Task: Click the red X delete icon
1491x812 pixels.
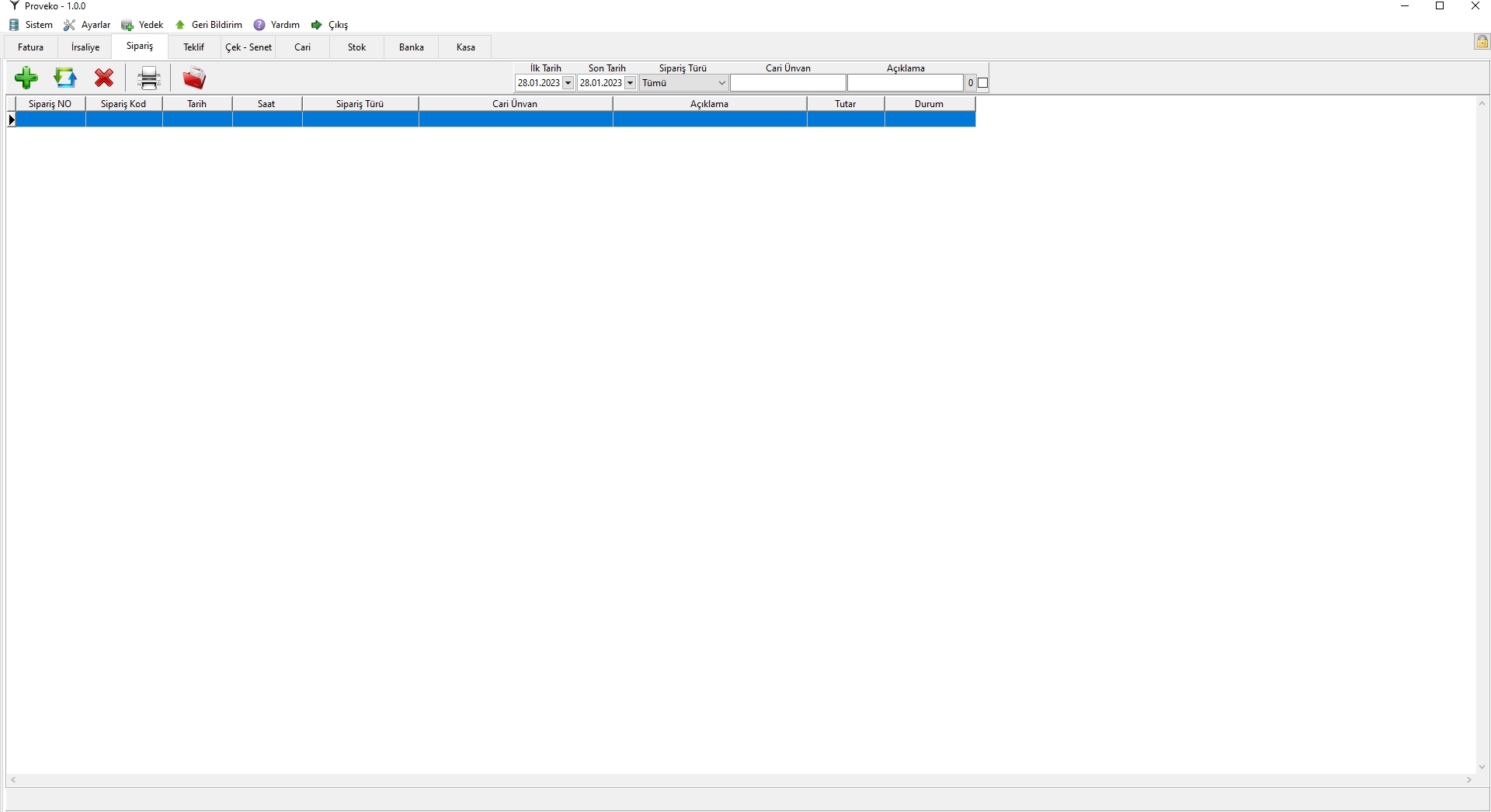Action: pos(104,78)
